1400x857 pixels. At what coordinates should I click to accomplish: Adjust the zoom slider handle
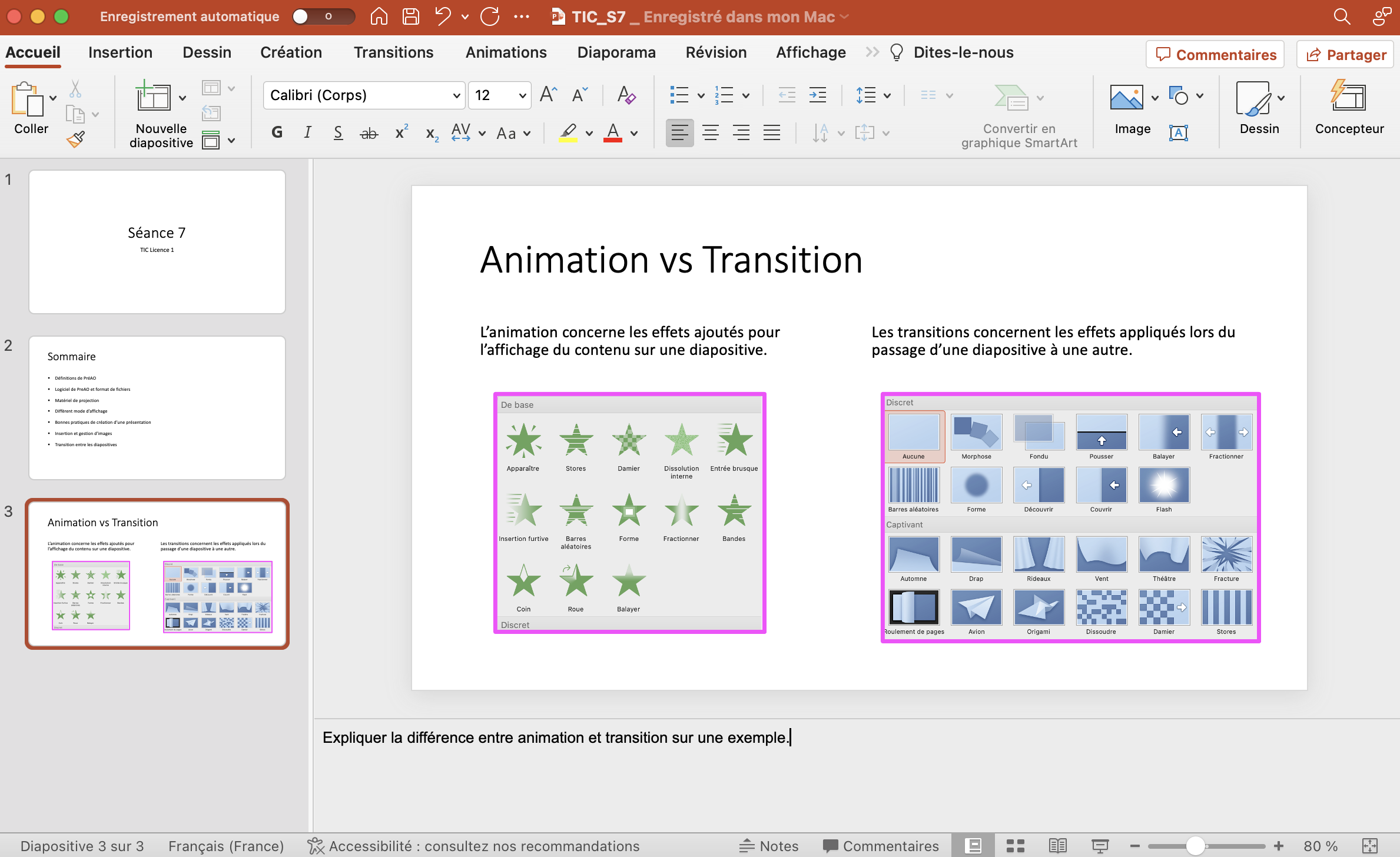click(1196, 846)
